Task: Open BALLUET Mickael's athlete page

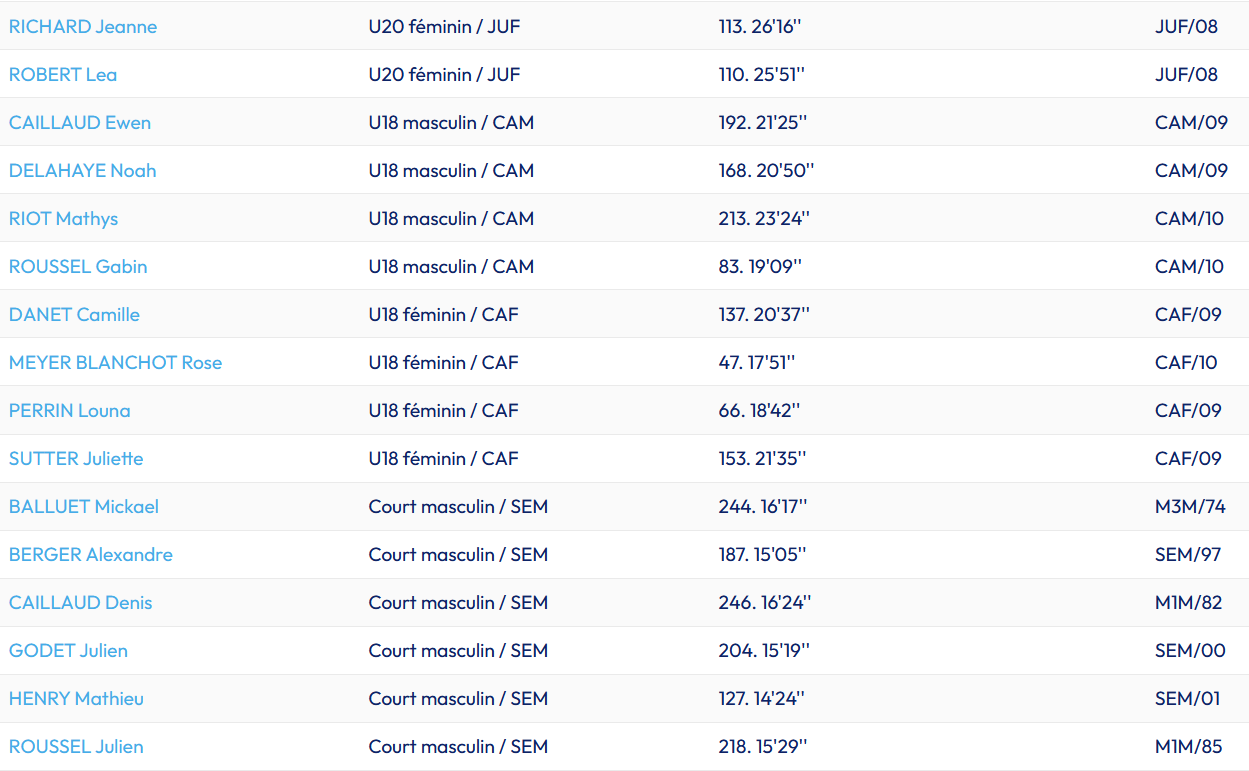Action: pyautogui.click(x=84, y=507)
